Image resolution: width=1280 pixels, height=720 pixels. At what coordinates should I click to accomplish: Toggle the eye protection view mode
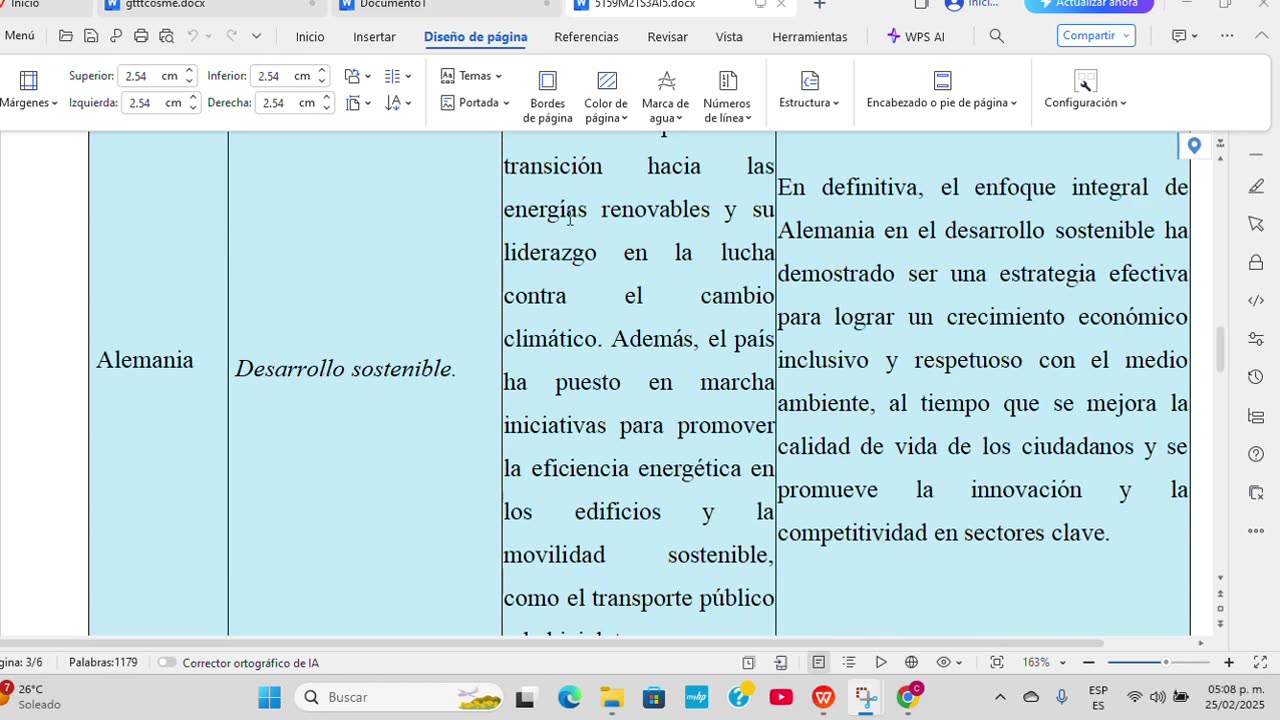(x=944, y=662)
